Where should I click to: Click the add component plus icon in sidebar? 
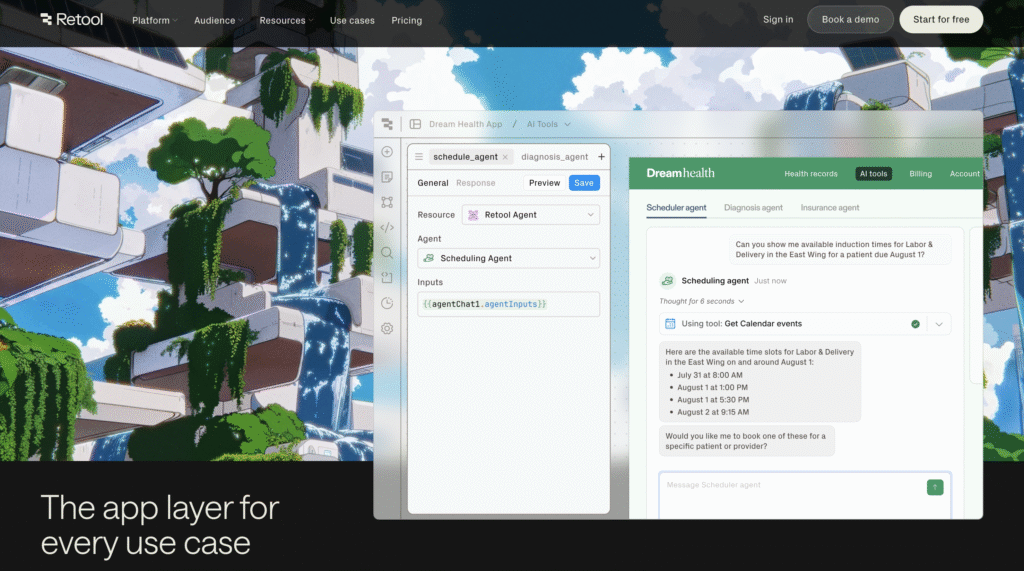tap(387, 152)
